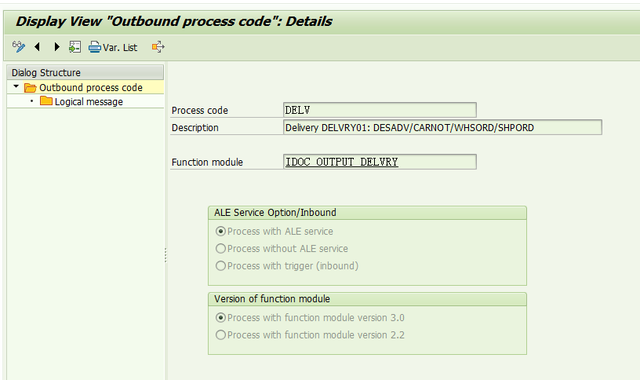The height and width of the screenshot is (380, 640).
Task: Collapse the Outbound process code tree node
Action: pos(16,87)
